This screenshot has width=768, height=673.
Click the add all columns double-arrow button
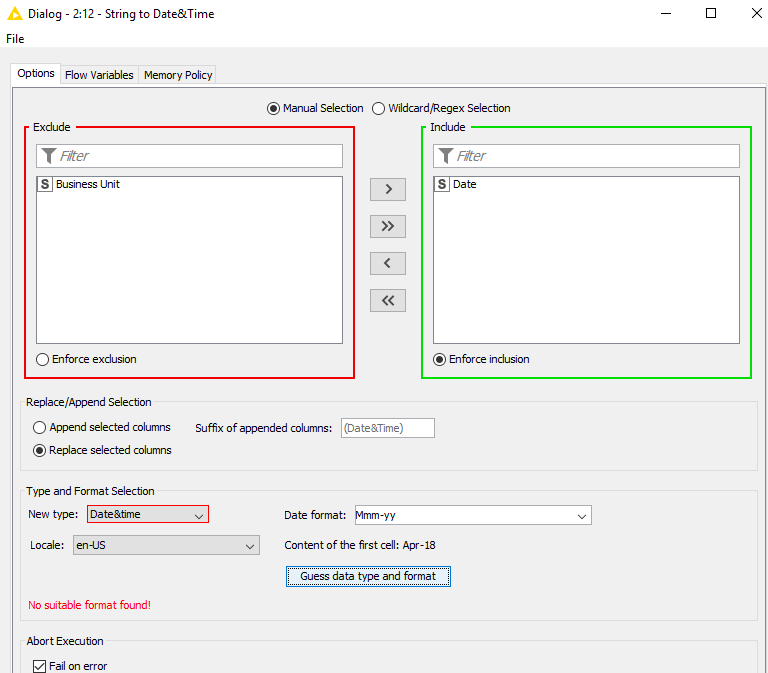[388, 226]
